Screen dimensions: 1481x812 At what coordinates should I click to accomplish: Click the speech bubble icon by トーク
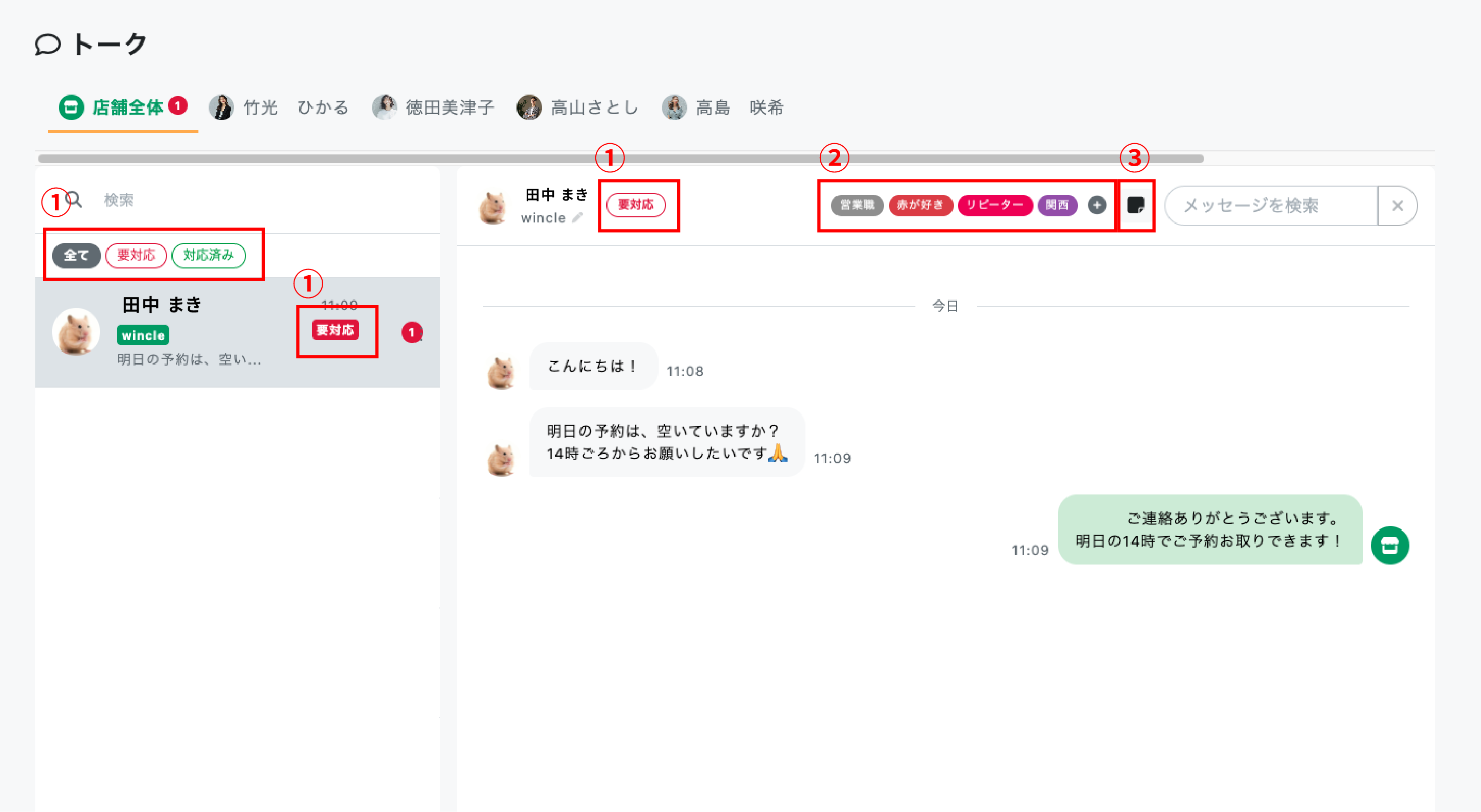click(x=47, y=44)
